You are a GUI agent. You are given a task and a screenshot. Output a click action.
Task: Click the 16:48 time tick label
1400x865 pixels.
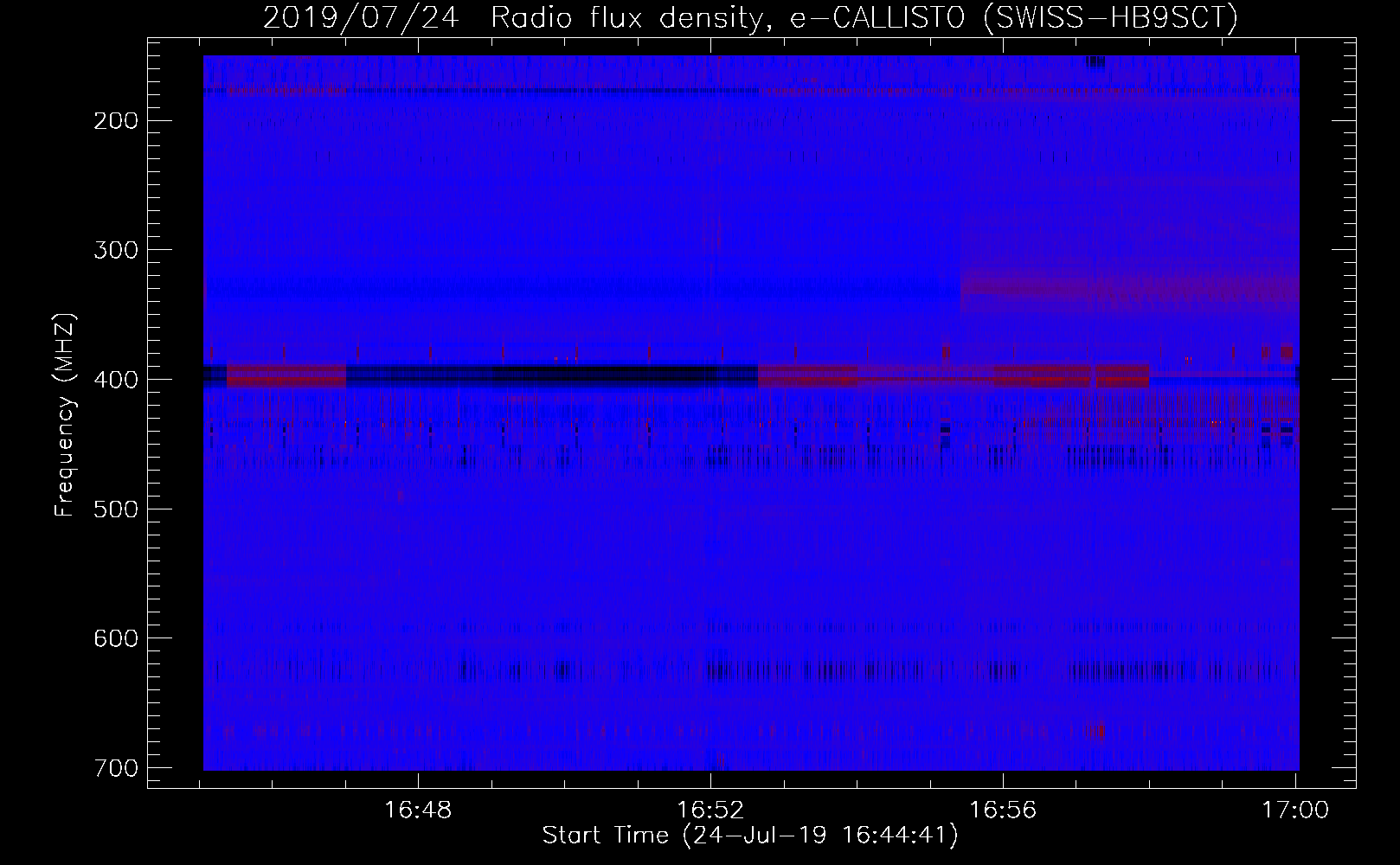(418, 810)
